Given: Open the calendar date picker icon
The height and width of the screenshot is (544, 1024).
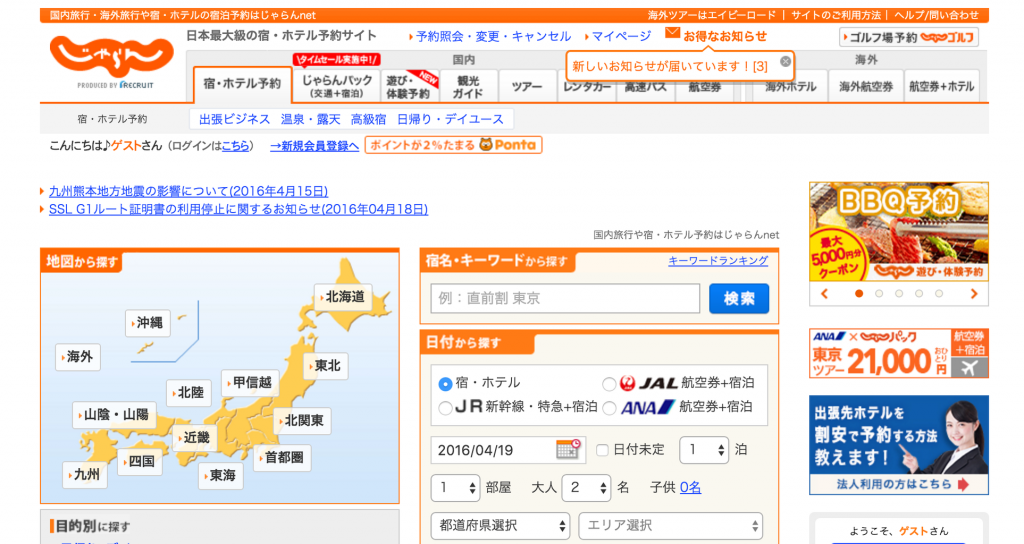Looking at the screenshot, I should [x=568, y=449].
